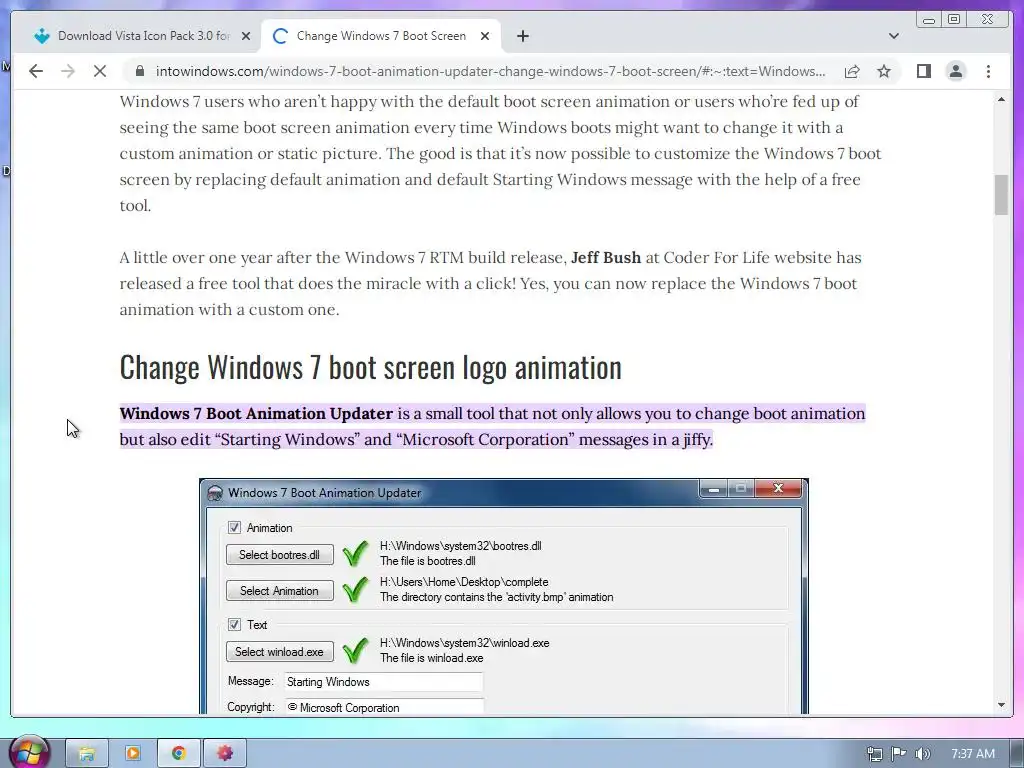Click the volume speaker tray icon

[x=922, y=754]
